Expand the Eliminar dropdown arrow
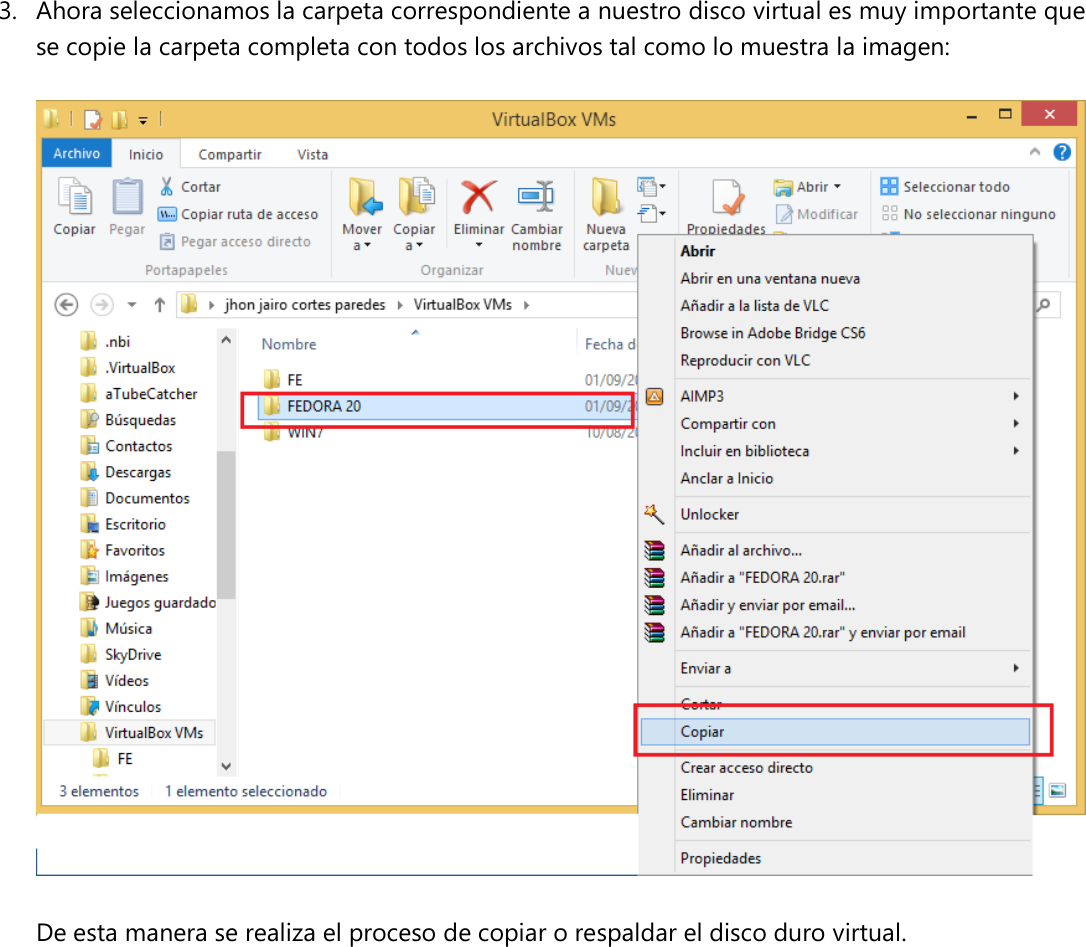Viewport: 1086px width, 947px height. 479,245
